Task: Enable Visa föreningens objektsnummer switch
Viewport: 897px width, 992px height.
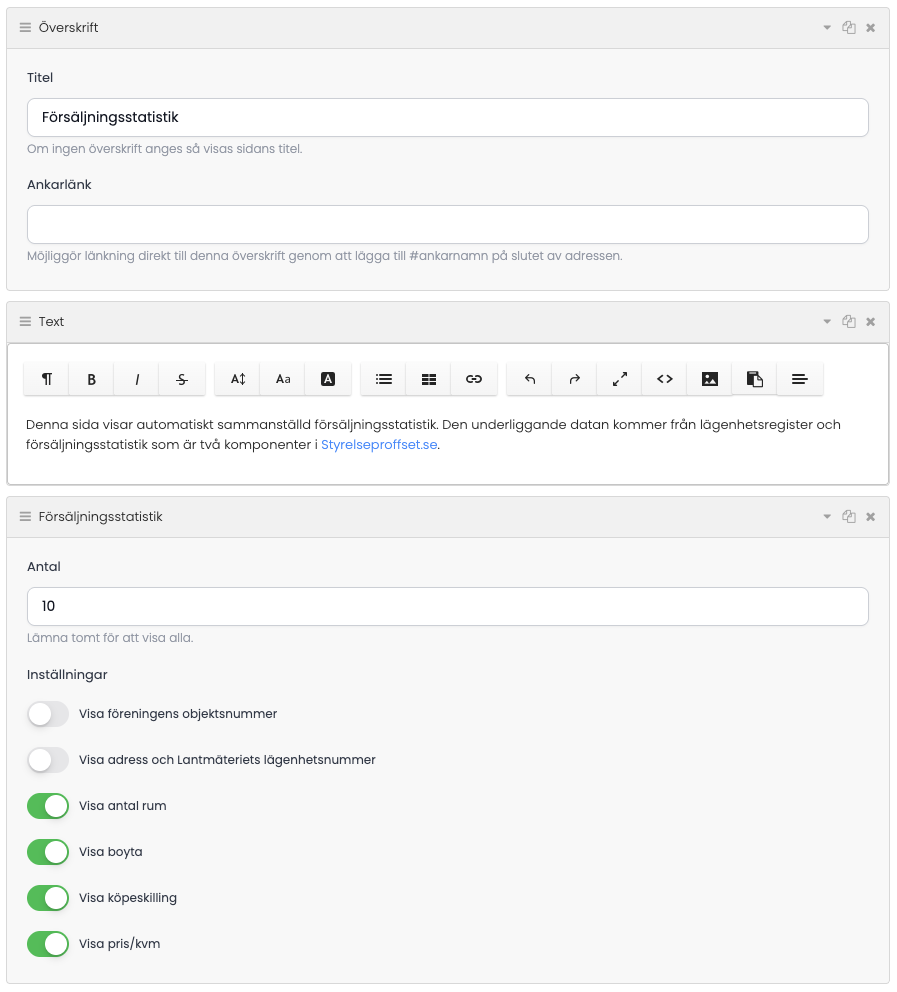Action: 48,714
